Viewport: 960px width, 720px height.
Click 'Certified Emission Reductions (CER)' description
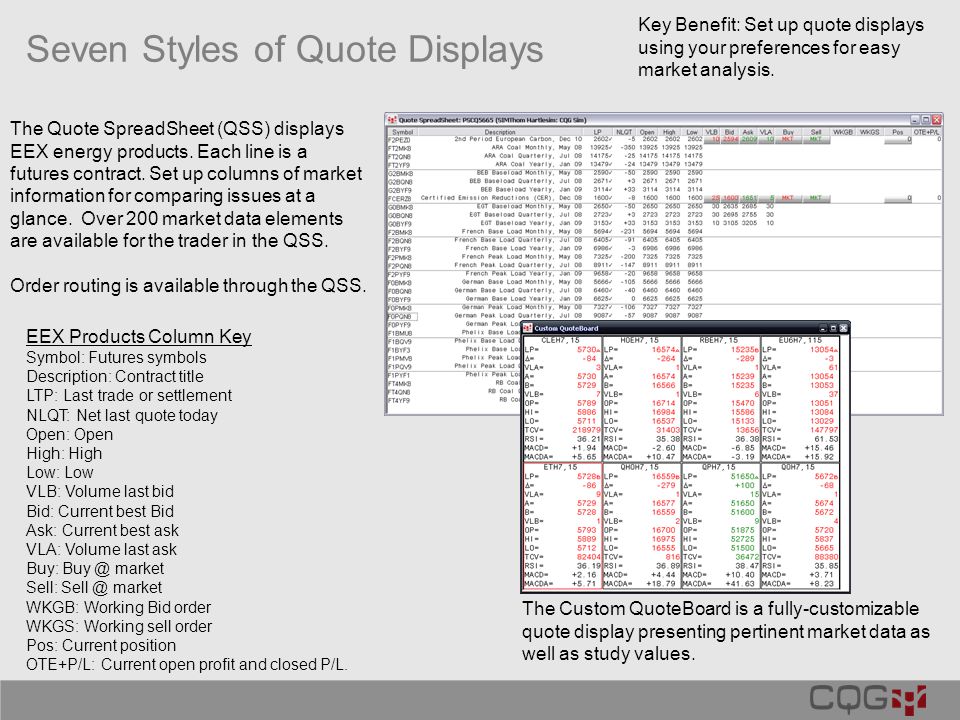point(487,198)
